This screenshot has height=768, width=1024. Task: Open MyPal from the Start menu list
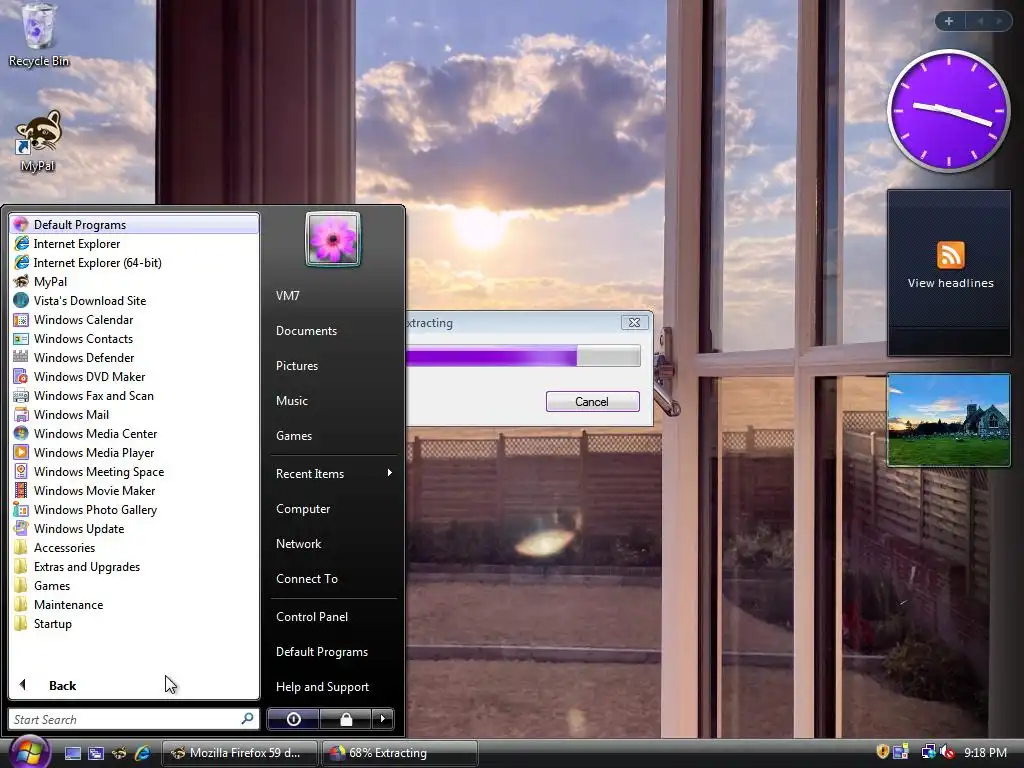(x=134, y=281)
